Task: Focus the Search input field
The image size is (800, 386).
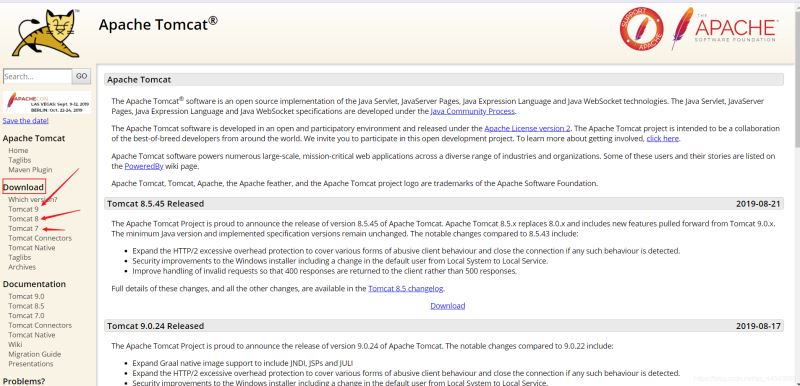Action: tap(37, 76)
